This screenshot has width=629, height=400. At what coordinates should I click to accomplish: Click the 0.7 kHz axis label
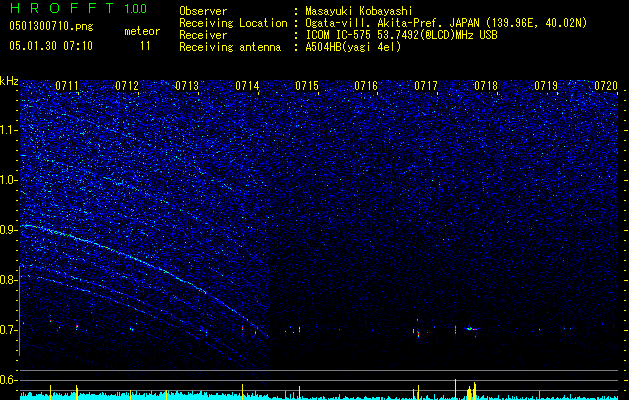(x=8, y=330)
